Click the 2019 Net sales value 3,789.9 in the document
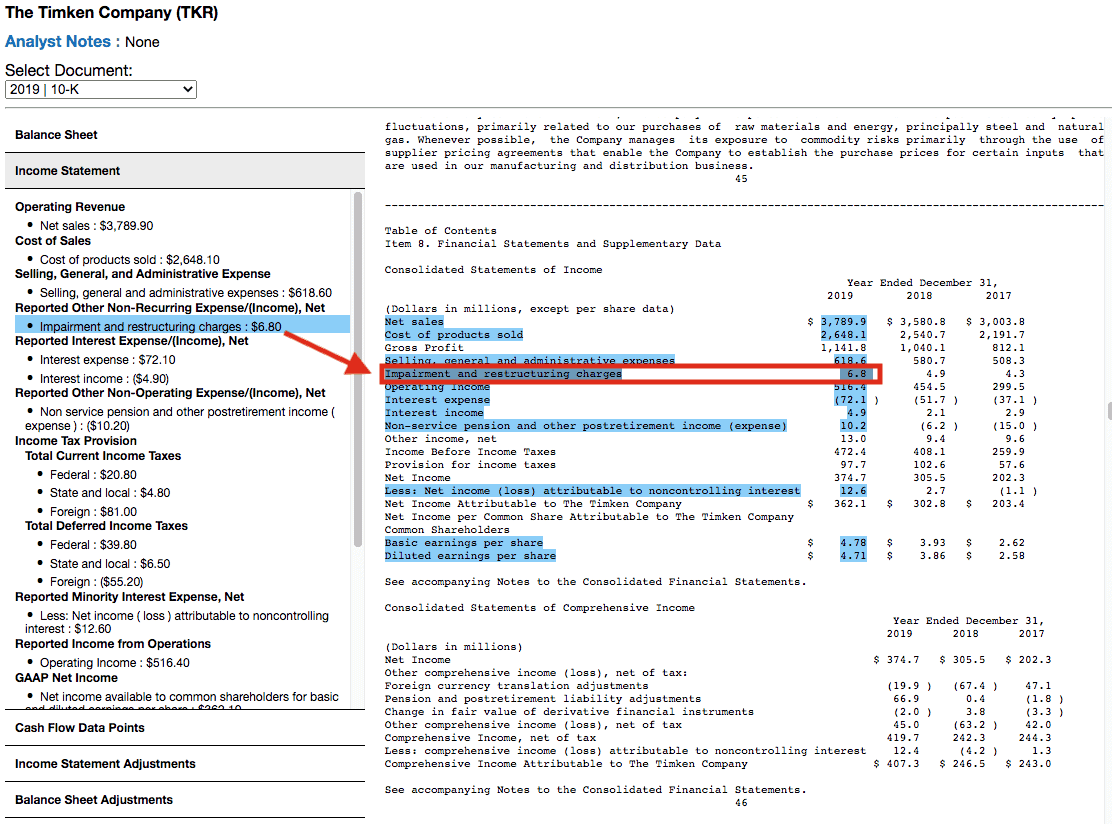The height and width of the screenshot is (824, 1112). 843,322
